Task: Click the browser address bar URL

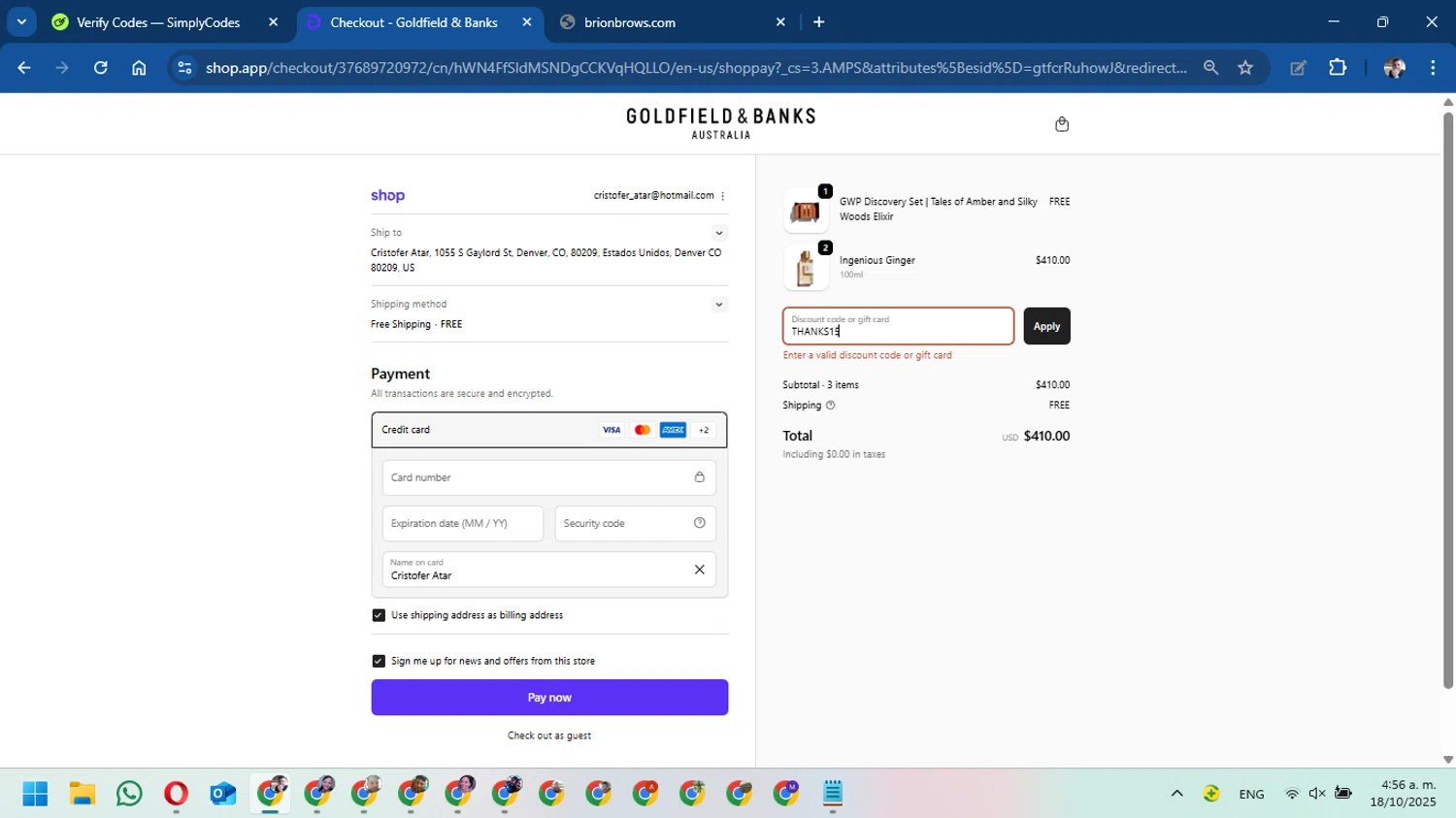Action: click(696, 68)
